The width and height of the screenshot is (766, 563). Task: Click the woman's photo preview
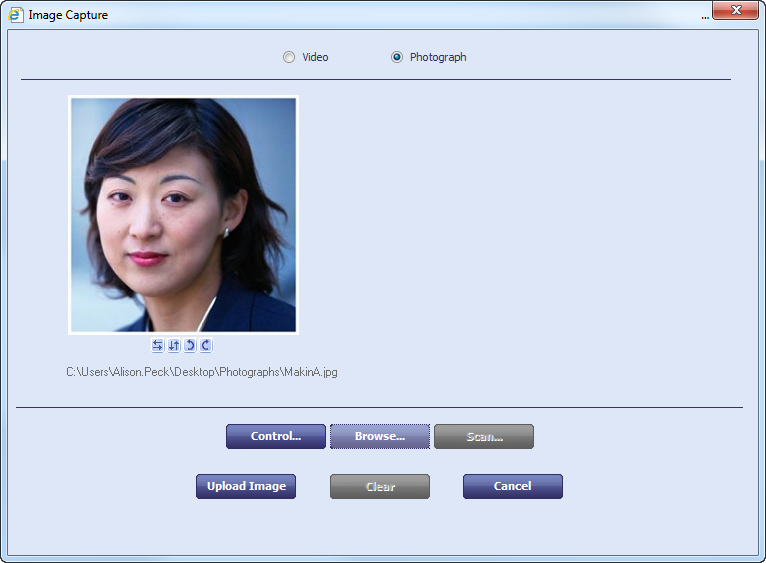pos(183,214)
